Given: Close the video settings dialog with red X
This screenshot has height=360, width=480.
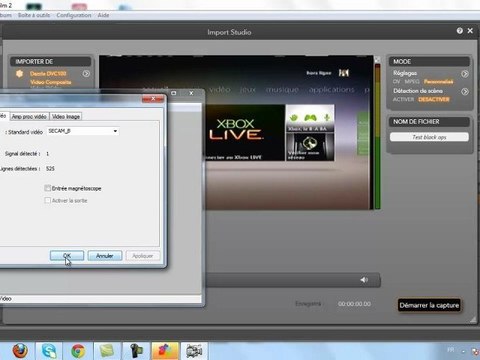Looking at the screenshot, I should [153, 99].
